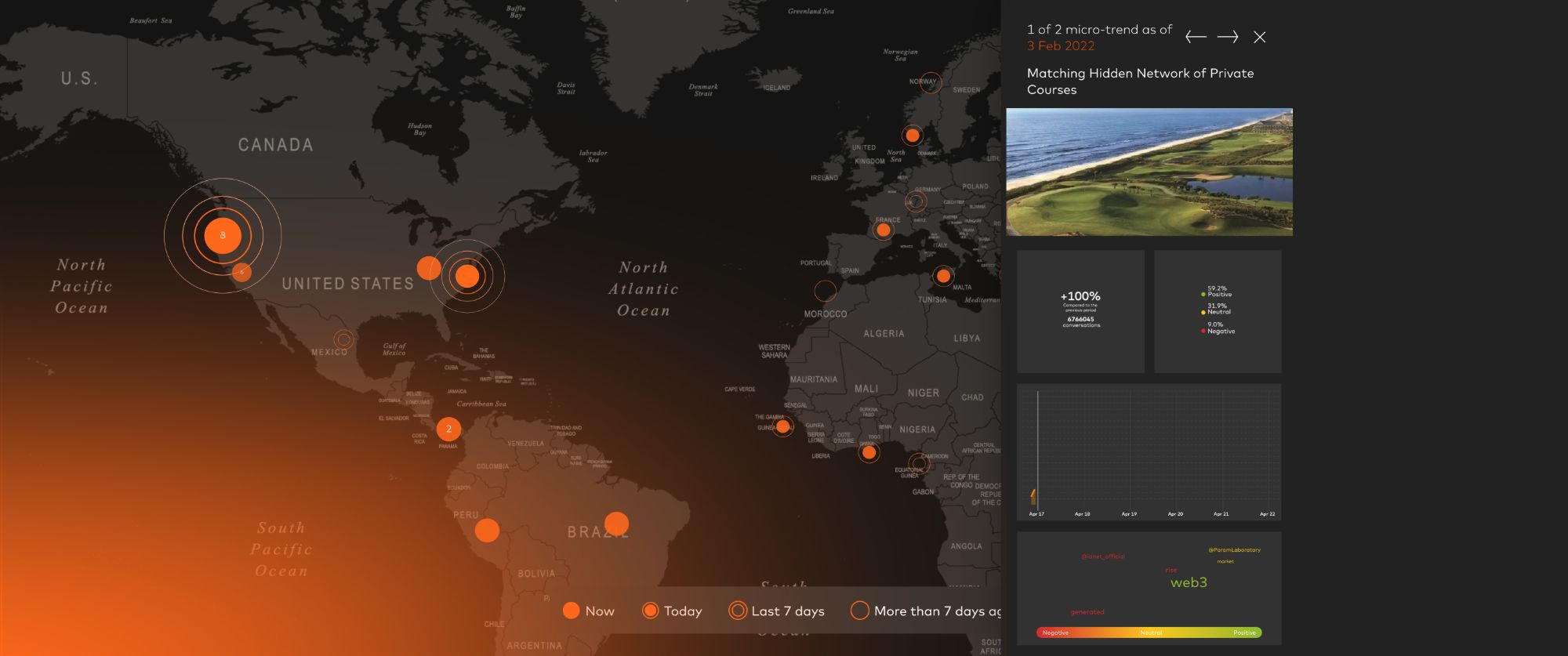
Task: Toggle the "Today" legend filter
Action: (x=672, y=611)
